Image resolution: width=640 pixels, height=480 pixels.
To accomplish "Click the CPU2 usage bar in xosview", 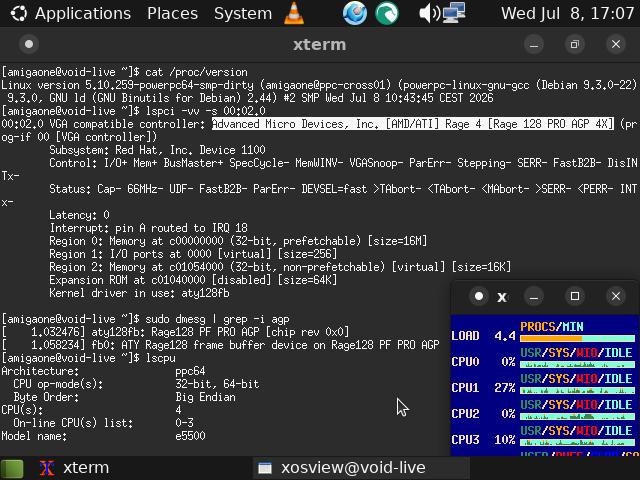I will click(577, 417).
